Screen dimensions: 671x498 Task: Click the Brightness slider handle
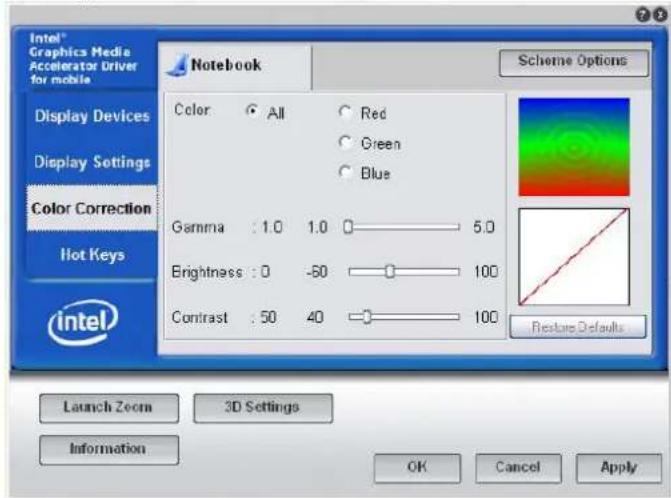click(389, 271)
